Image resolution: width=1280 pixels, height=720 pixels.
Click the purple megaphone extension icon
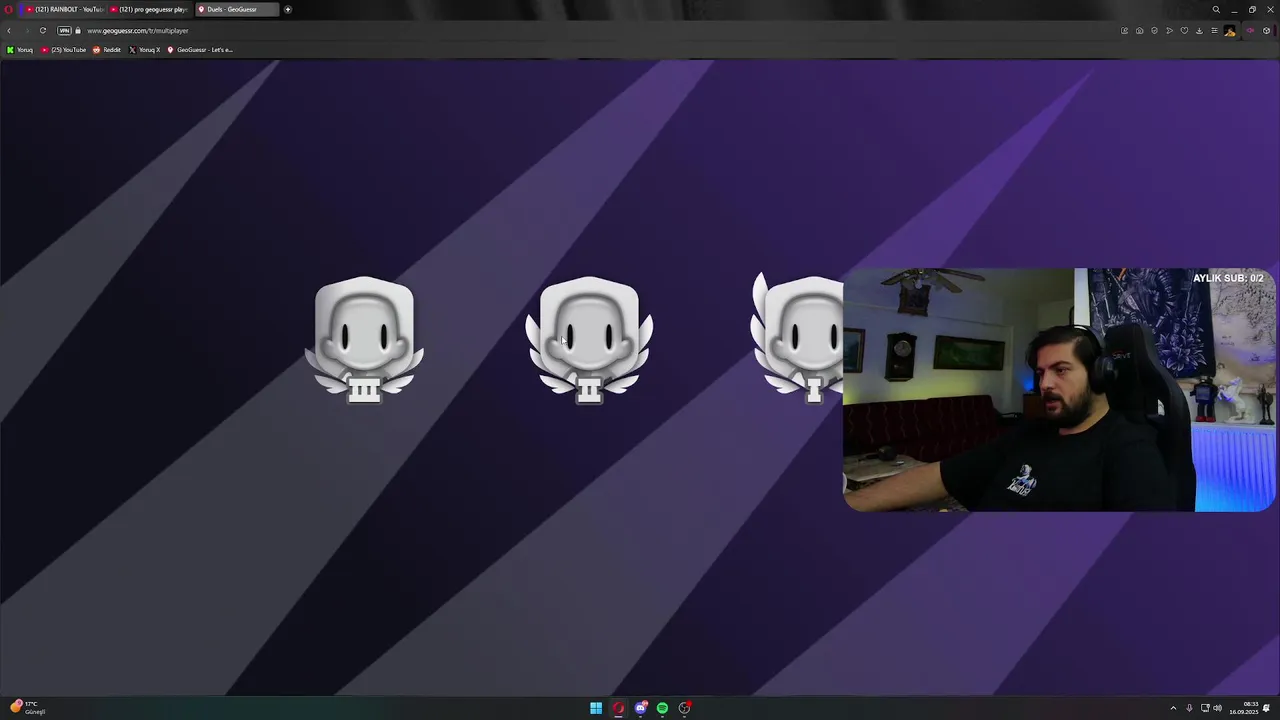1250,30
